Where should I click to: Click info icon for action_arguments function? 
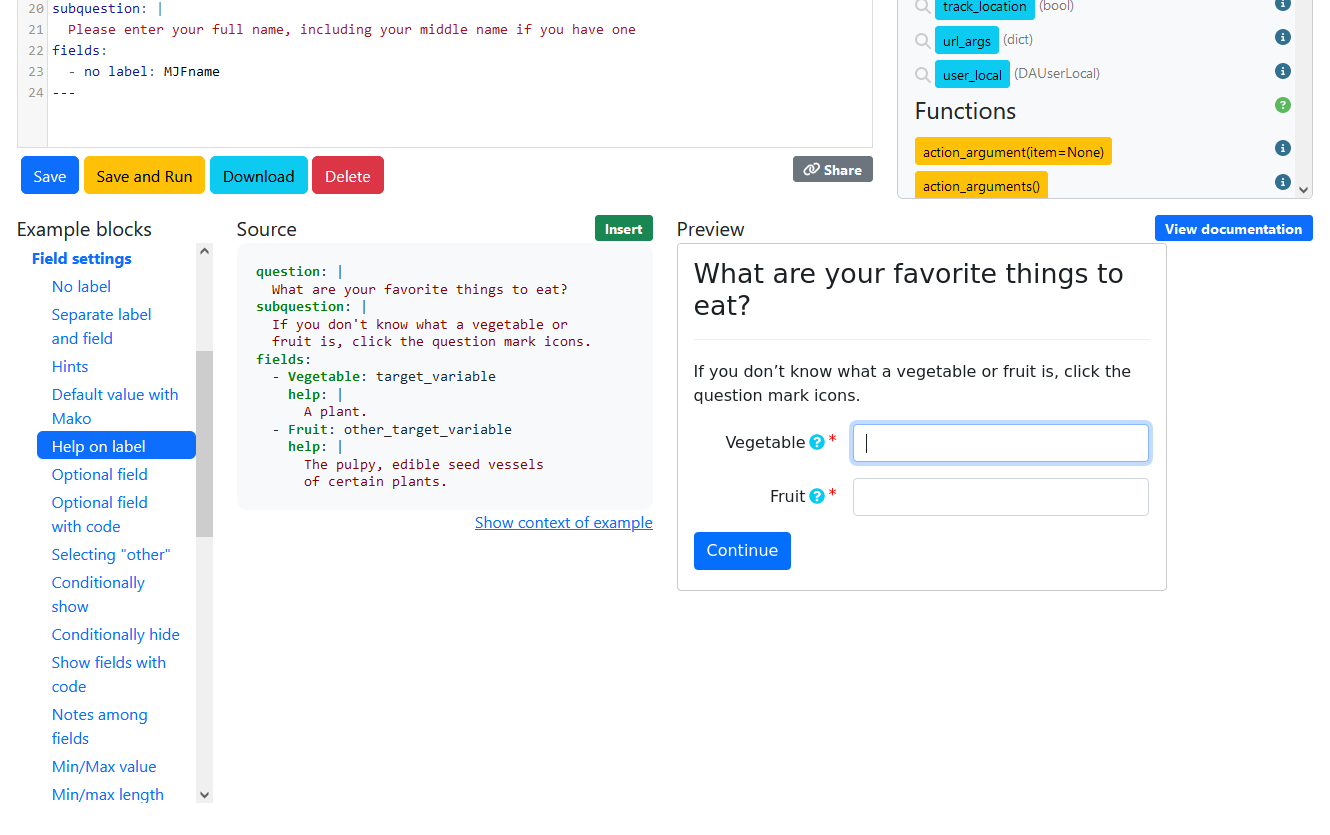(1282, 181)
